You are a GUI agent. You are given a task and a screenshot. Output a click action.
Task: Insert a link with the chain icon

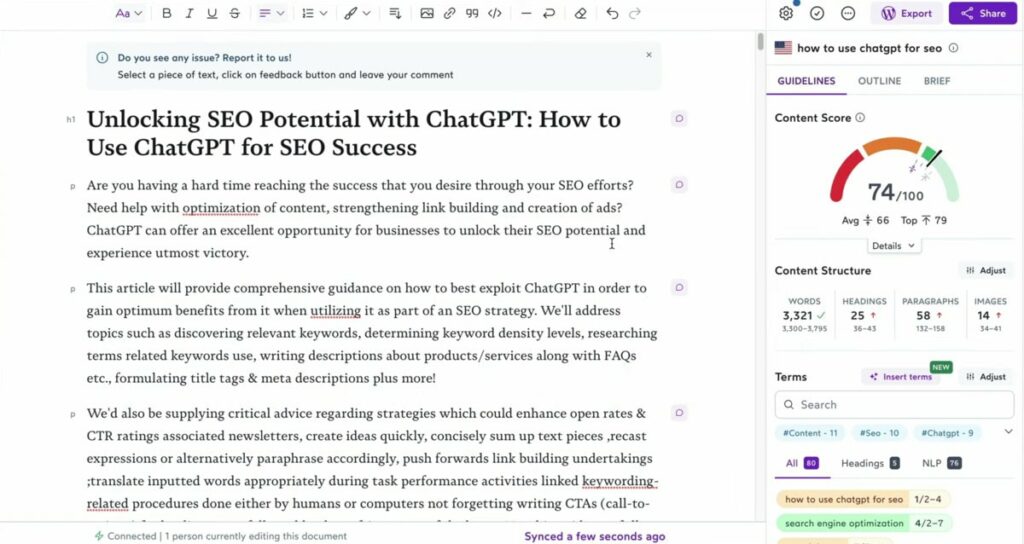pos(449,13)
